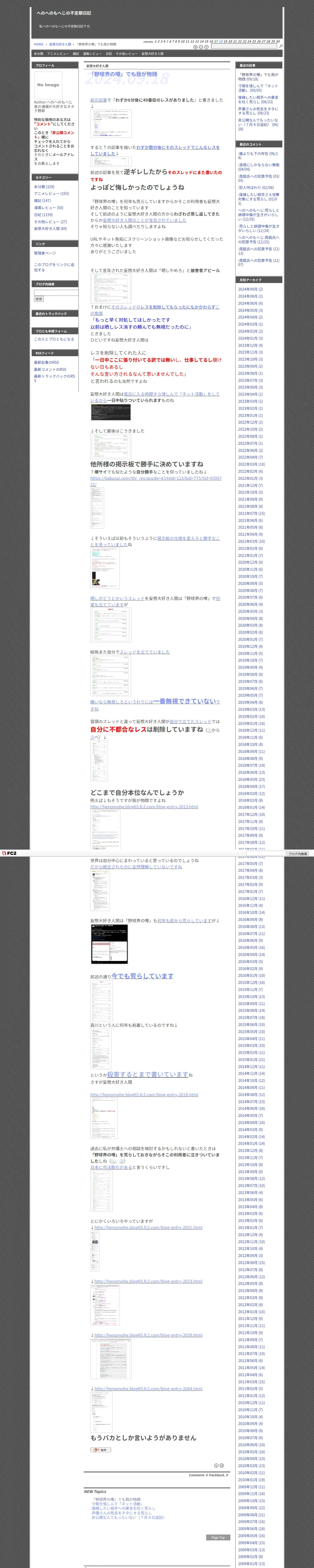
Task: Open category アニメレビュー (193) in sidebar
Action: [x=51, y=194]
